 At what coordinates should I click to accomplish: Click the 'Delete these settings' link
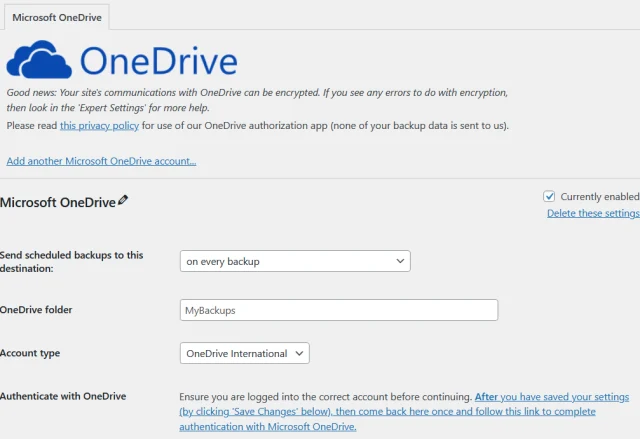coord(593,213)
